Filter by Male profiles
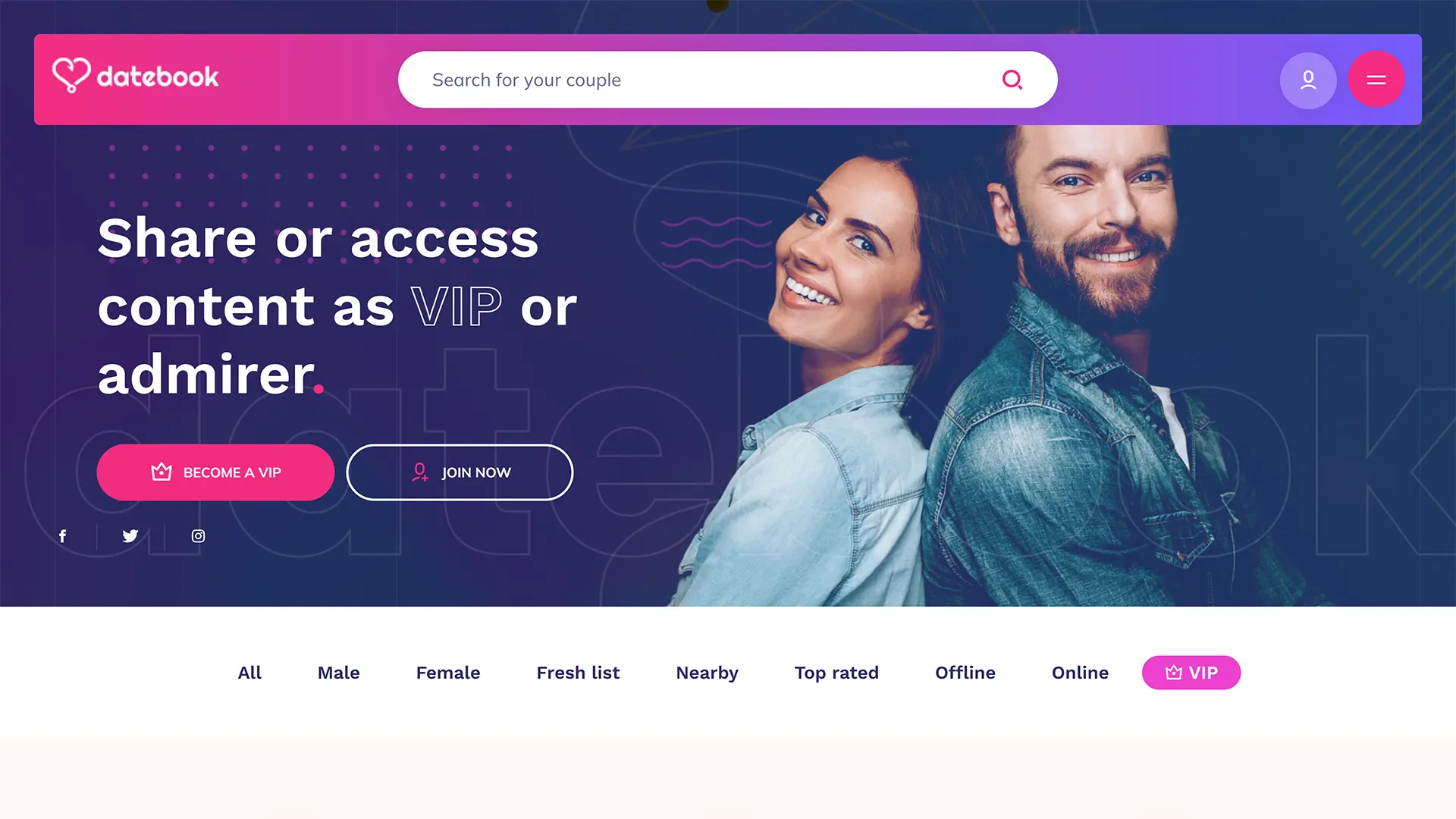 (339, 673)
